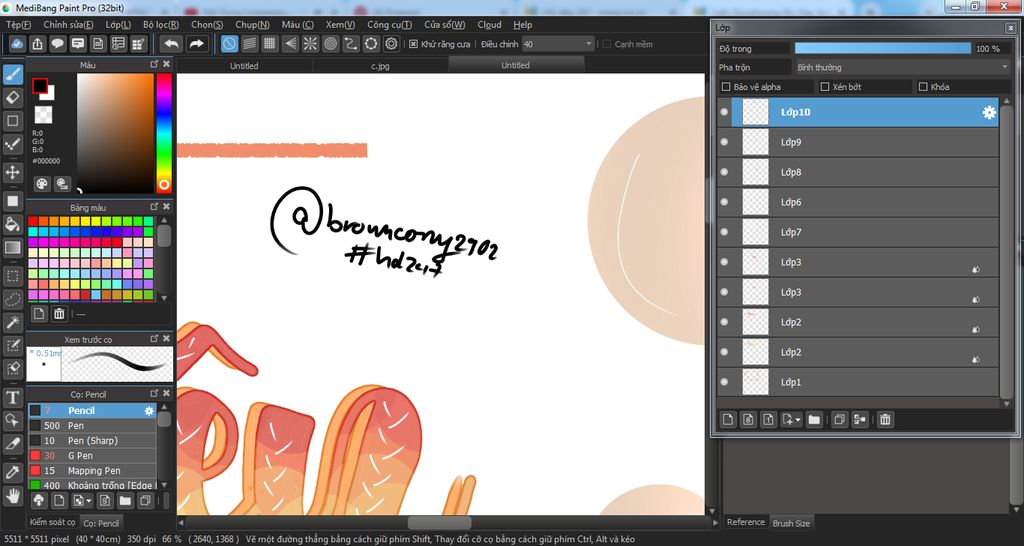
Task: Select the G Pen brush
Action: [x=92, y=455]
